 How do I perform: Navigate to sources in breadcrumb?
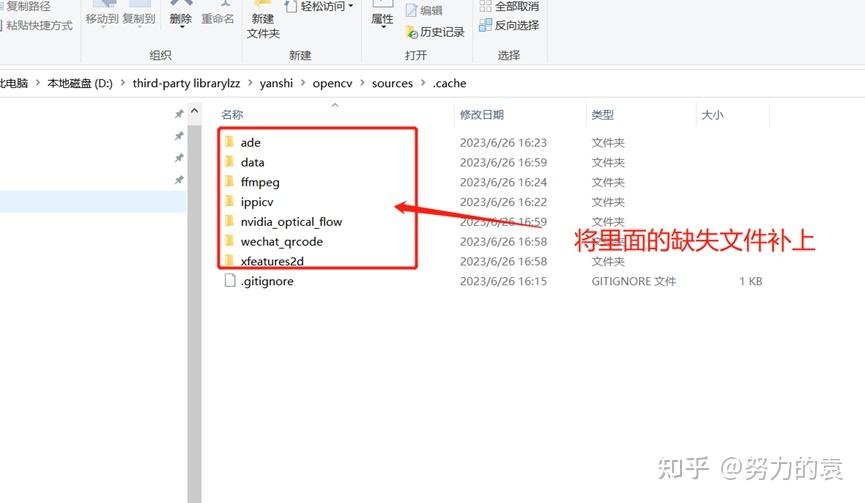(392, 83)
